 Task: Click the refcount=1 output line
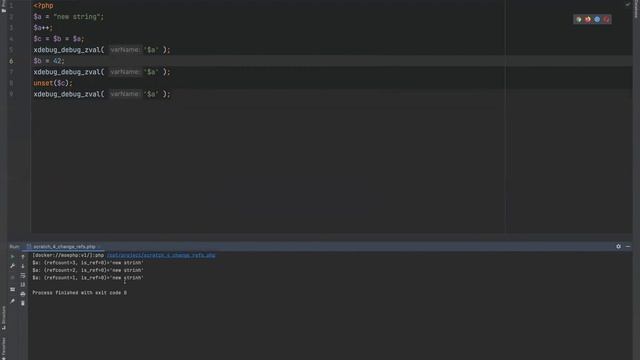click(88, 278)
